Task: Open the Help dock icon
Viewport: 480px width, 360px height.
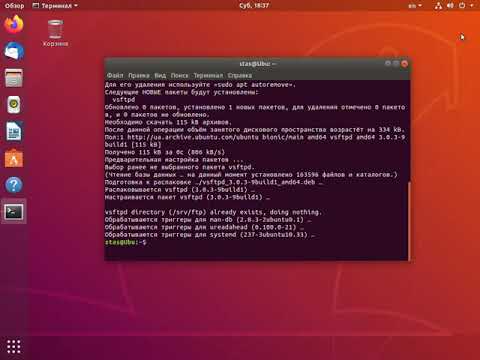Action: [x=14, y=185]
